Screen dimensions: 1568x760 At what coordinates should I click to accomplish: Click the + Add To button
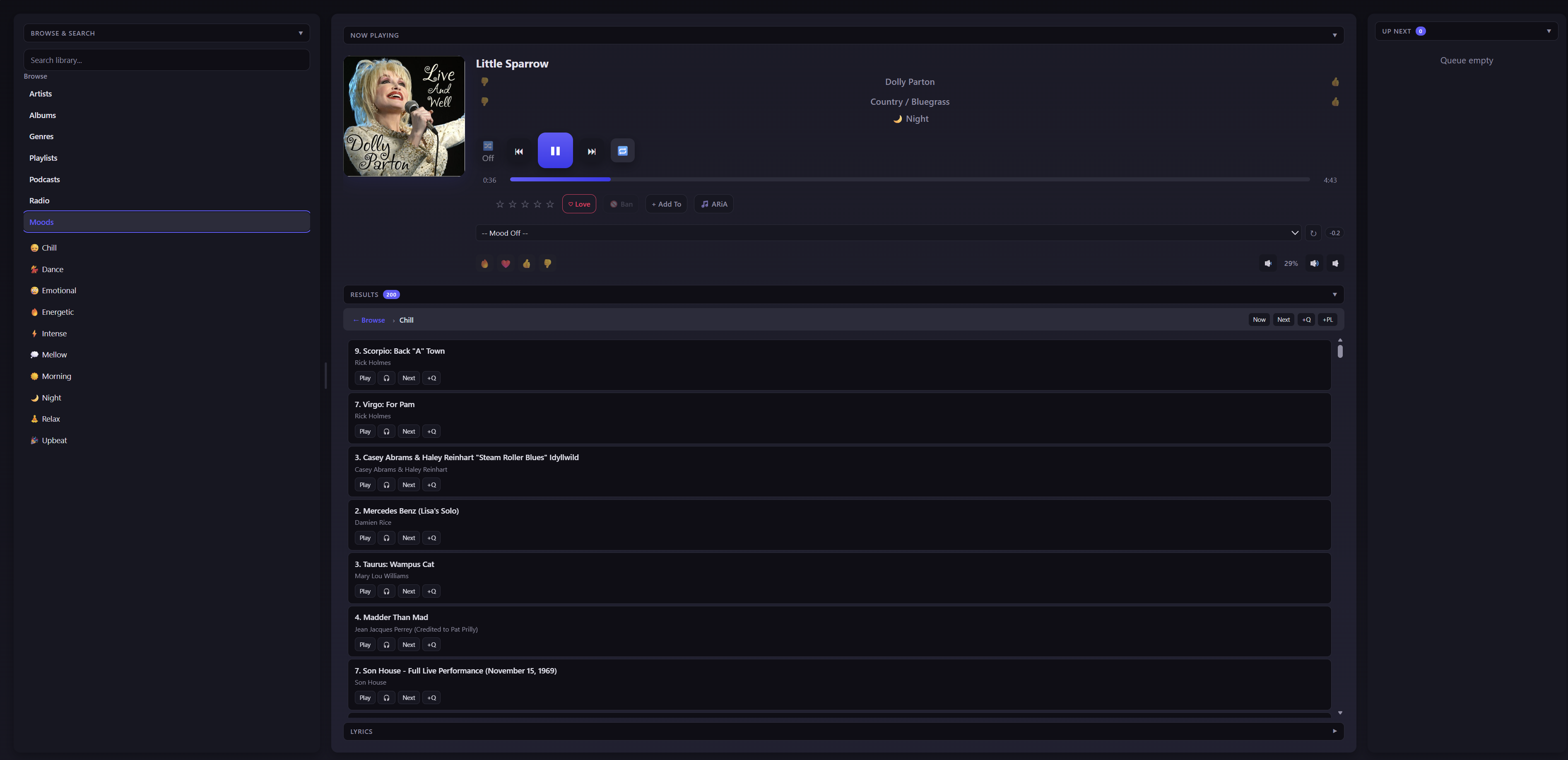(665, 204)
